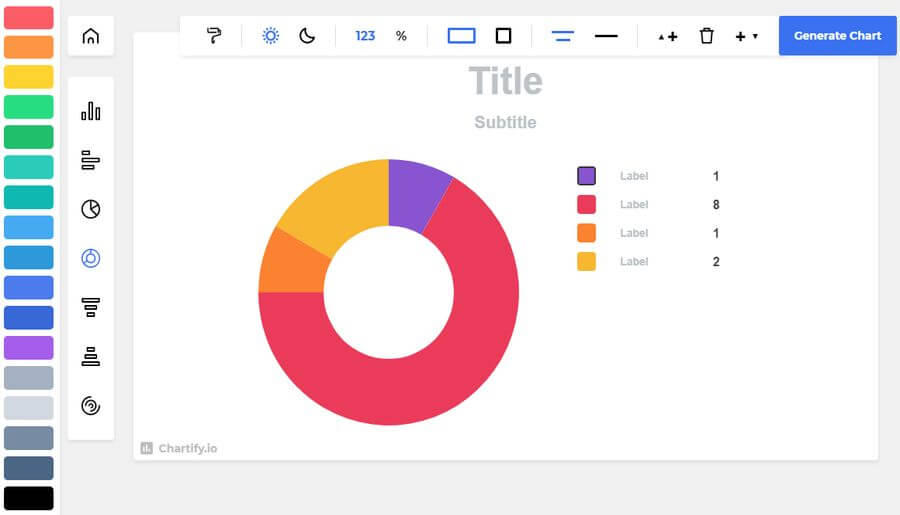Viewport: 900px width, 515px height.
Task: Edit value 1 of the purple row
Action: coord(716,176)
